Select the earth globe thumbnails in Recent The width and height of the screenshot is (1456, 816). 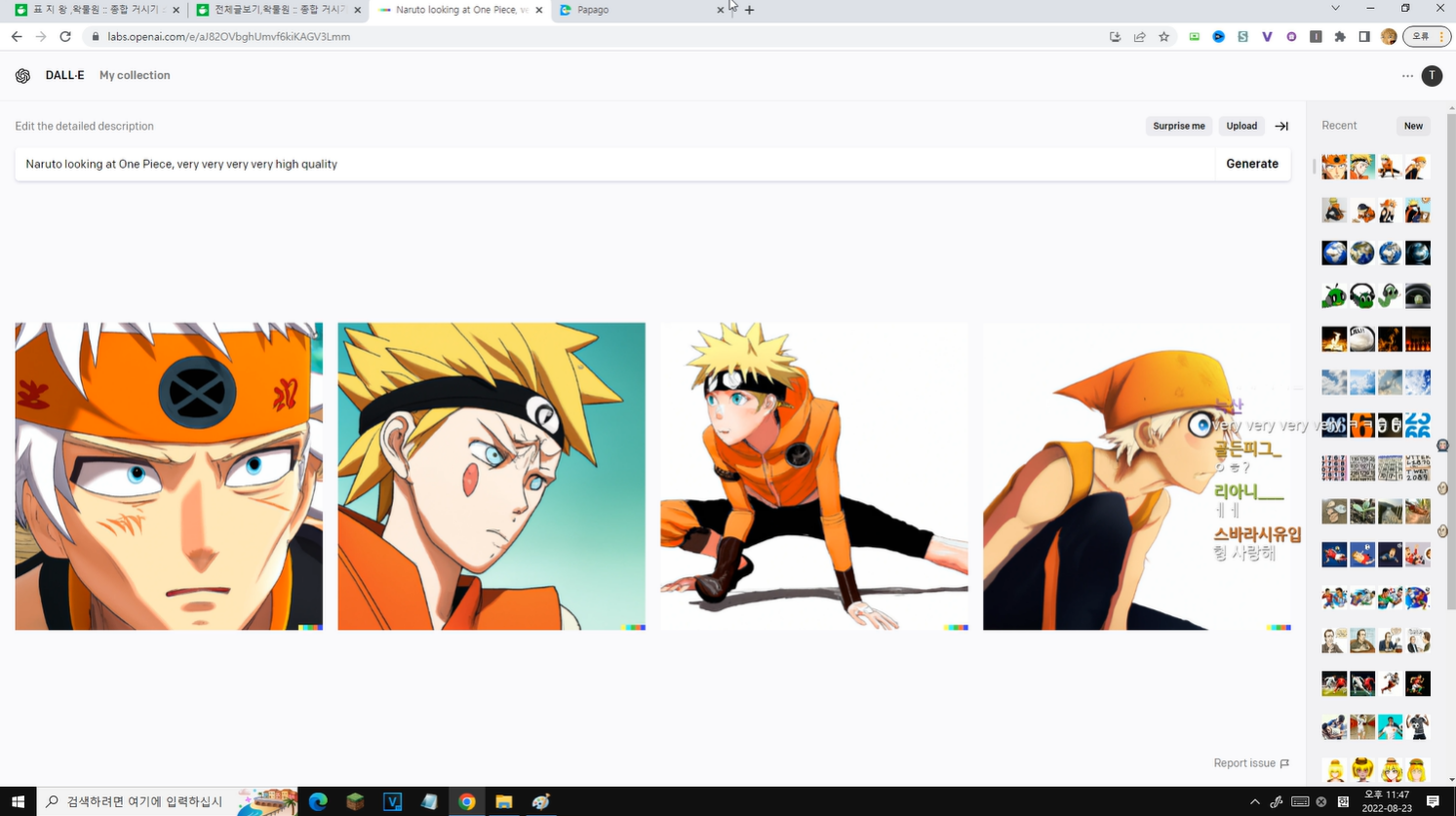tap(1376, 253)
